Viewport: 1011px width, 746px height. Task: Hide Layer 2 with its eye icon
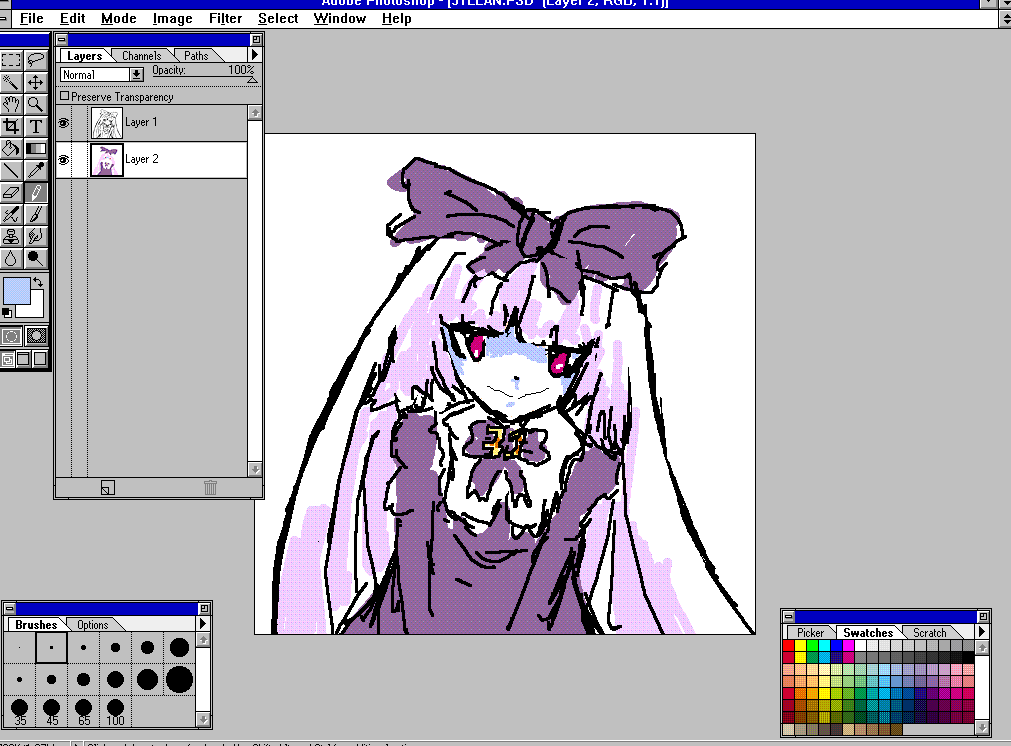point(64,159)
